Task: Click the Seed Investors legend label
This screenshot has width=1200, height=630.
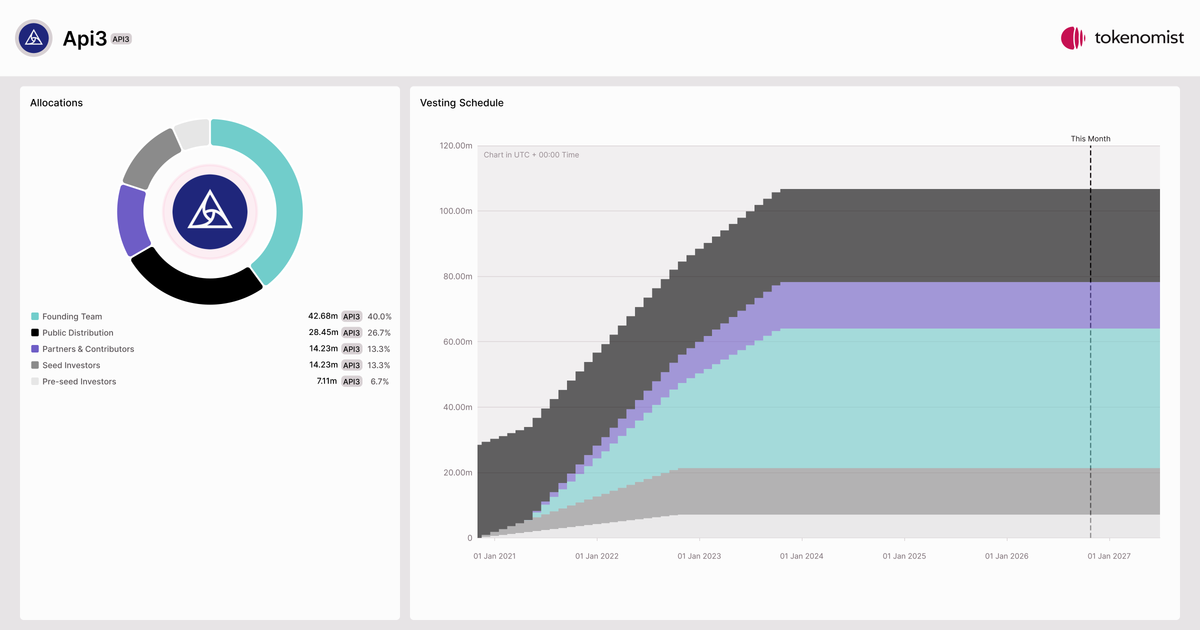Action: pos(71,365)
